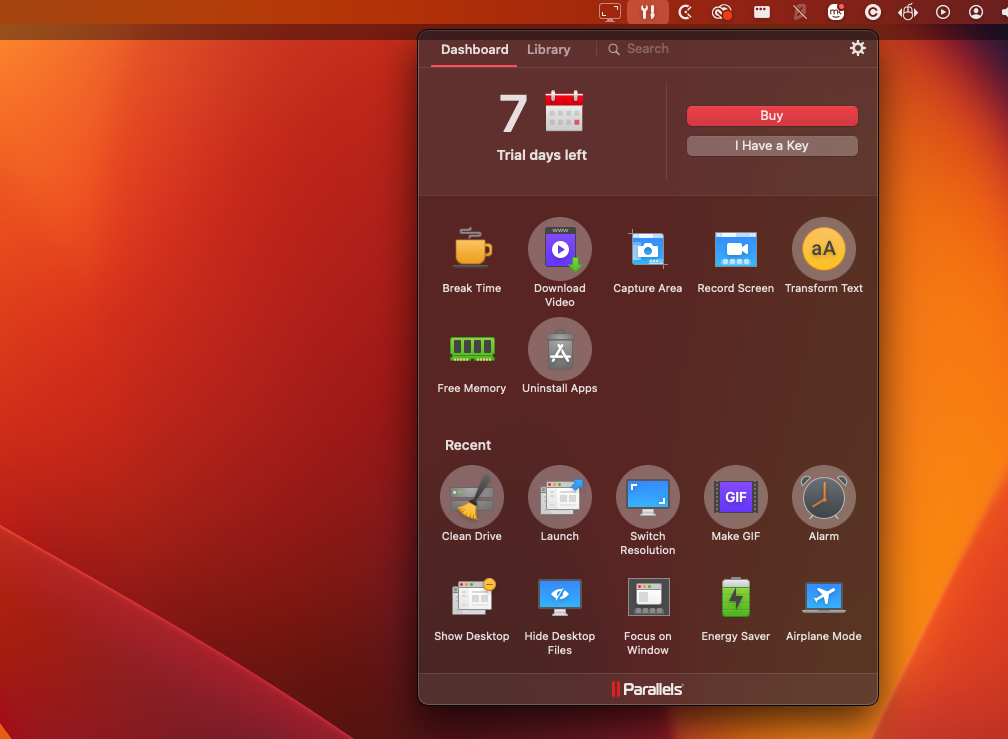
Task: Switch to the Dashboard tab
Action: 474,49
